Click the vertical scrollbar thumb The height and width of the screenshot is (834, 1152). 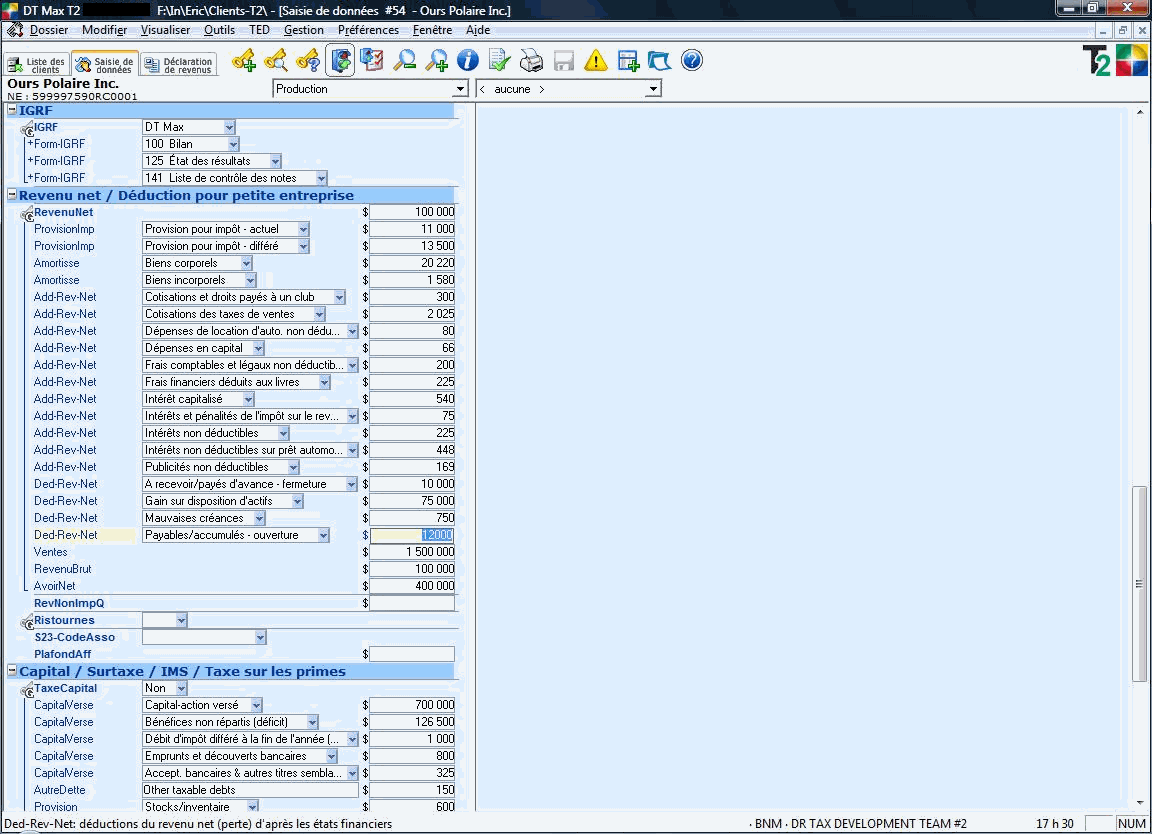click(x=1139, y=584)
